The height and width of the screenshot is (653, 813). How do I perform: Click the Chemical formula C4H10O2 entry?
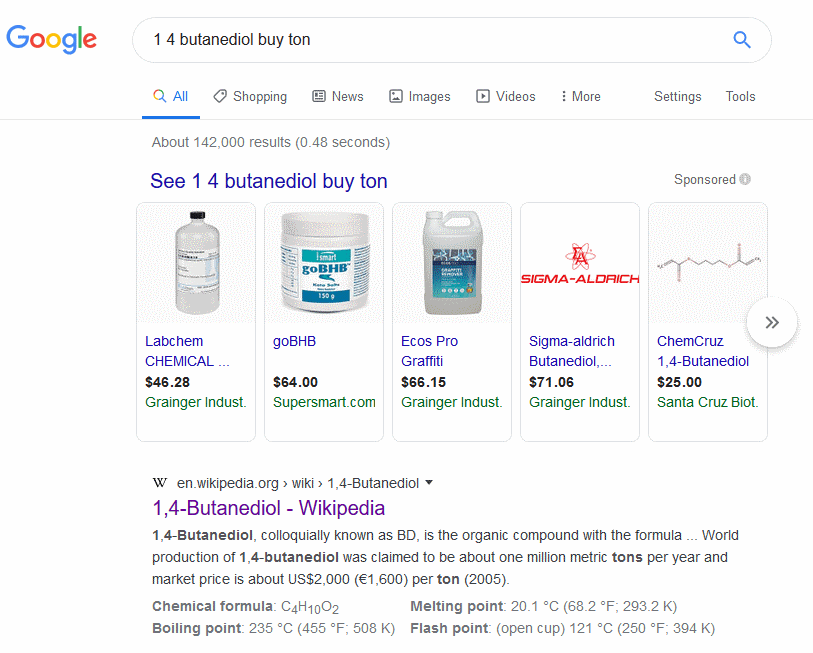coord(245,607)
